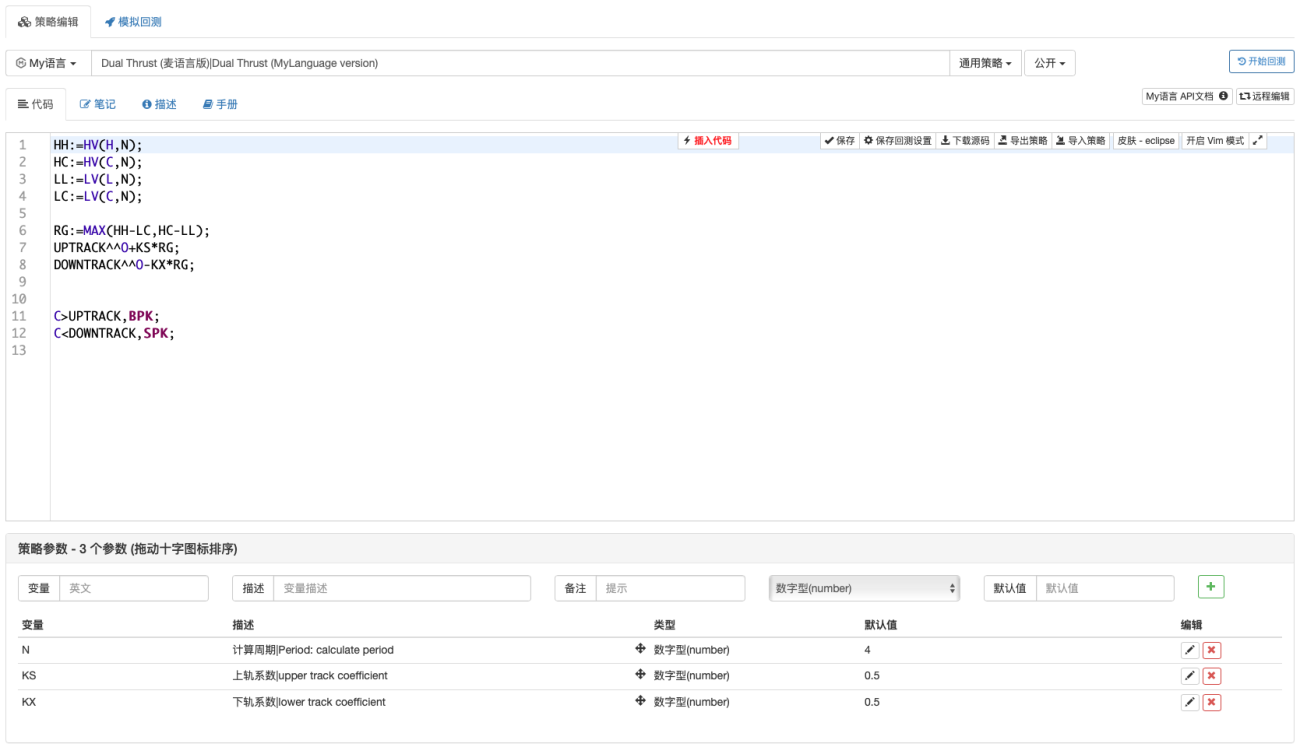Click the 变量 英文 input field
Screen dimensions: 1300x747
coord(134,588)
